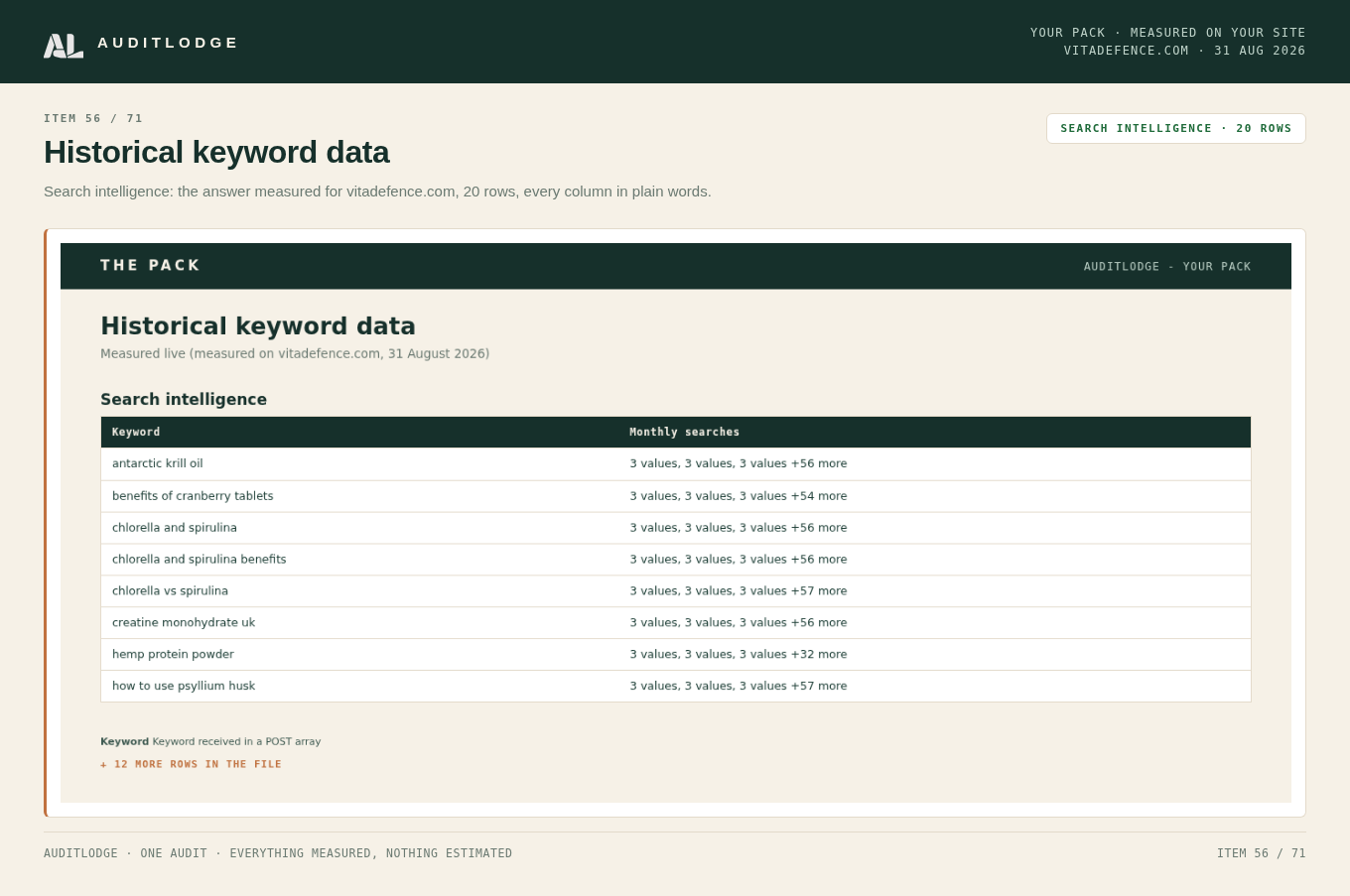Click 'ITEM 56 / 71' in the page footer
The image size is (1350, 896).
point(1262,853)
